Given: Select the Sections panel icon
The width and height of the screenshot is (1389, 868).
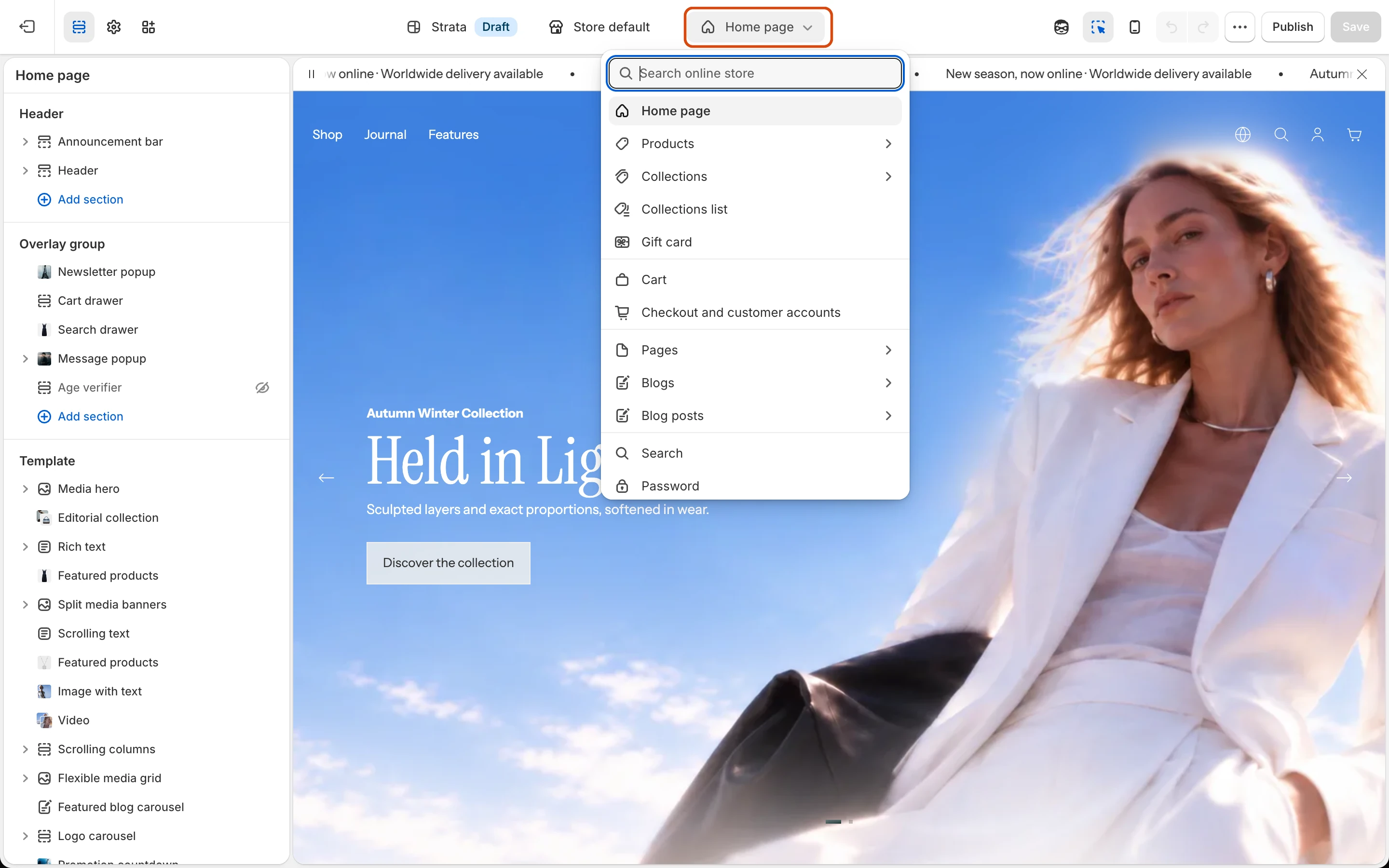Looking at the screenshot, I should [79, 27].
